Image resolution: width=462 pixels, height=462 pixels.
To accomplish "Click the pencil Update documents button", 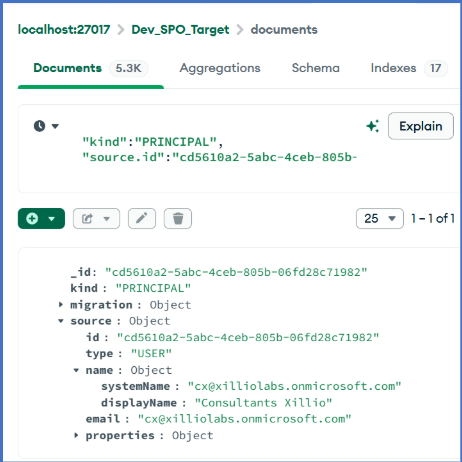I will [142, 219].
